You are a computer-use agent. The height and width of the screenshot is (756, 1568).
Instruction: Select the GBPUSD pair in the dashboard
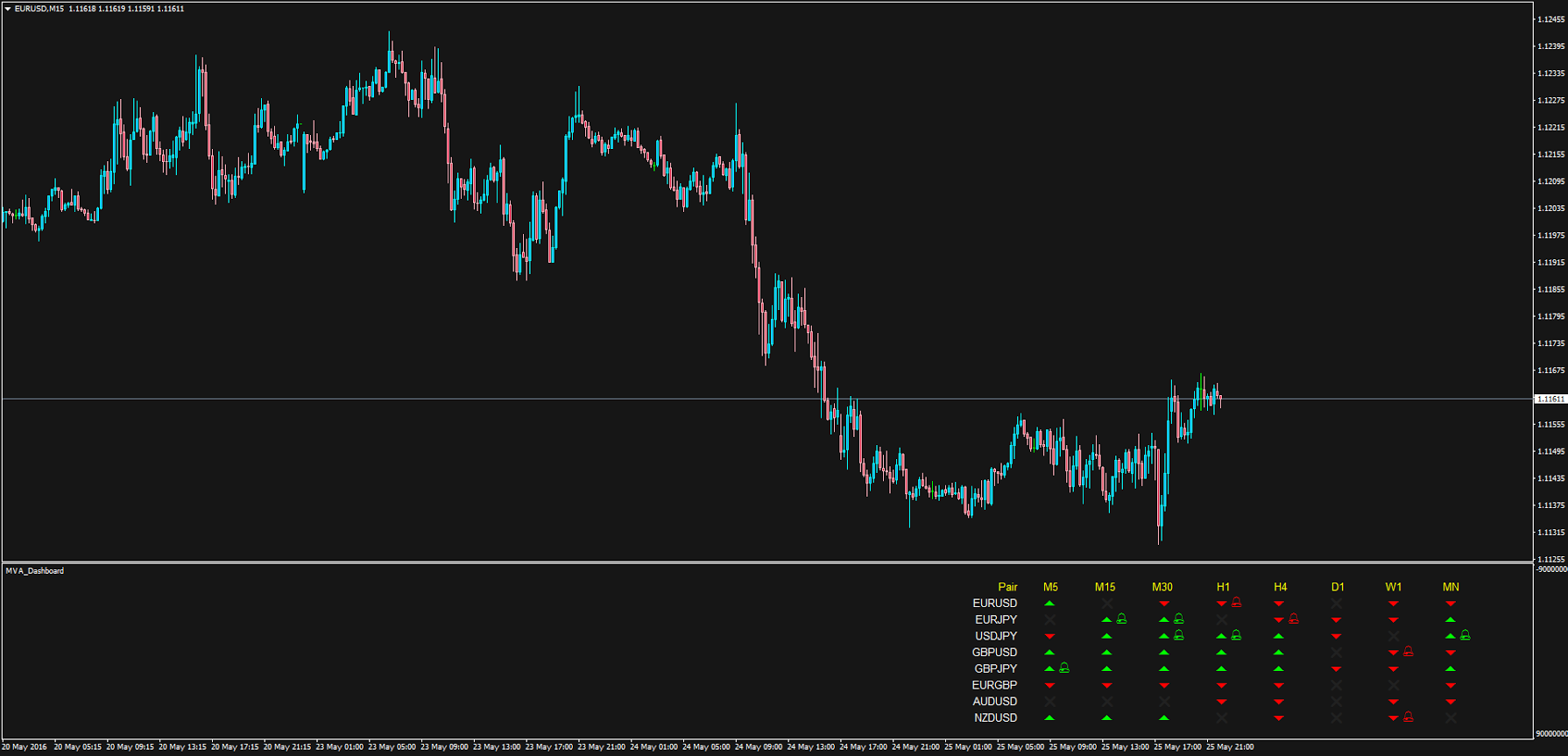(995, 653)
